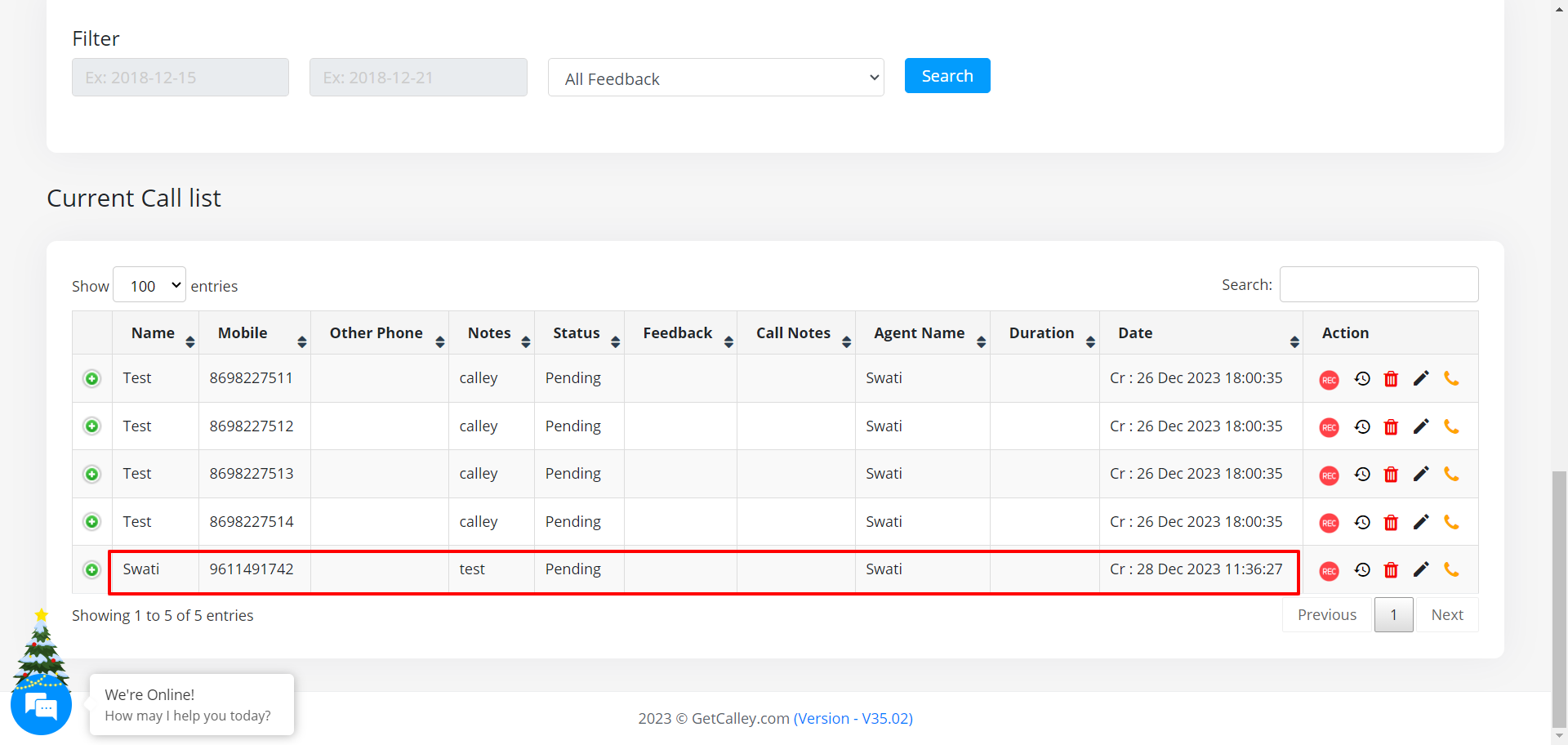
Task: Go to pagination page 1
Action: click(x=1393, y=615)
